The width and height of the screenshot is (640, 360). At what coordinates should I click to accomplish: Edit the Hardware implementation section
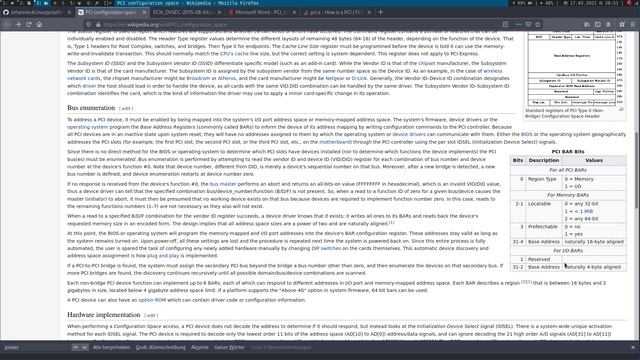point(151,316)
